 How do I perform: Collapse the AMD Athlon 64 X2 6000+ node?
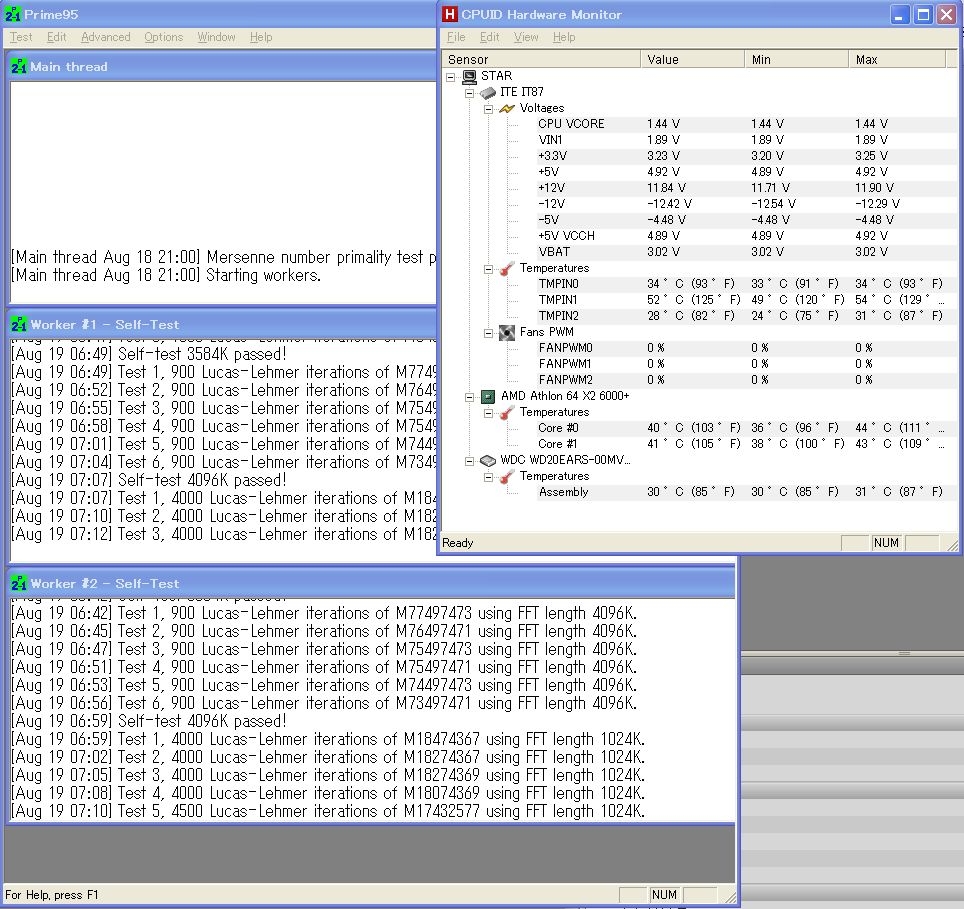tap(470, 396)
